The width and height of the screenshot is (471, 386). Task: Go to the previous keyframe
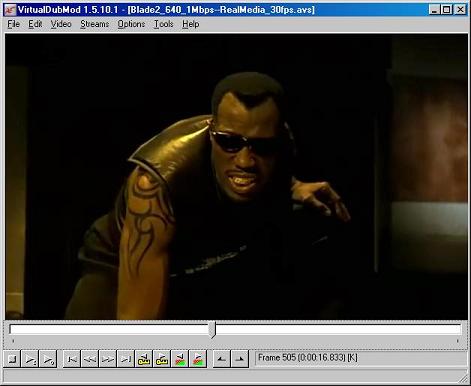pyautogui.click(x=144, y=359)
